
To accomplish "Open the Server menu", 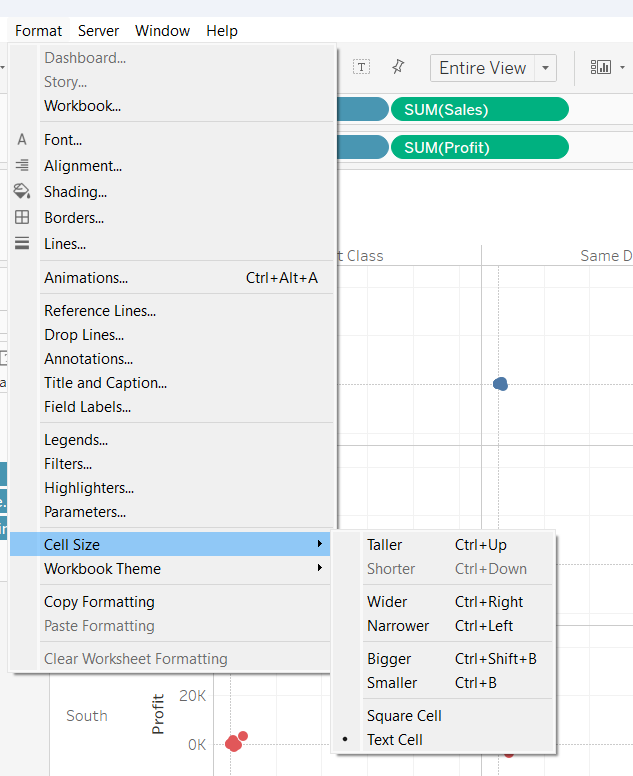I will click(x=98, y=31).
